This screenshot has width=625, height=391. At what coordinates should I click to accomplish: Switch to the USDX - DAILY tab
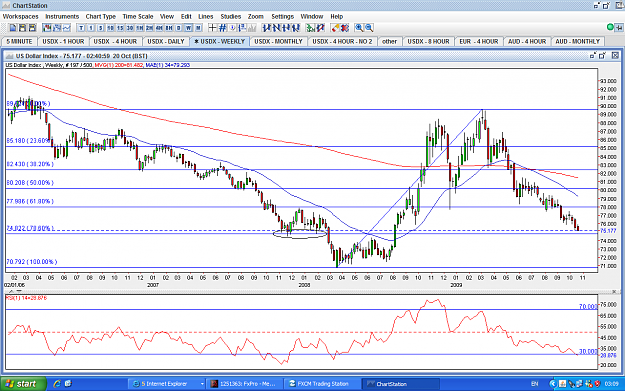[166, 41]
